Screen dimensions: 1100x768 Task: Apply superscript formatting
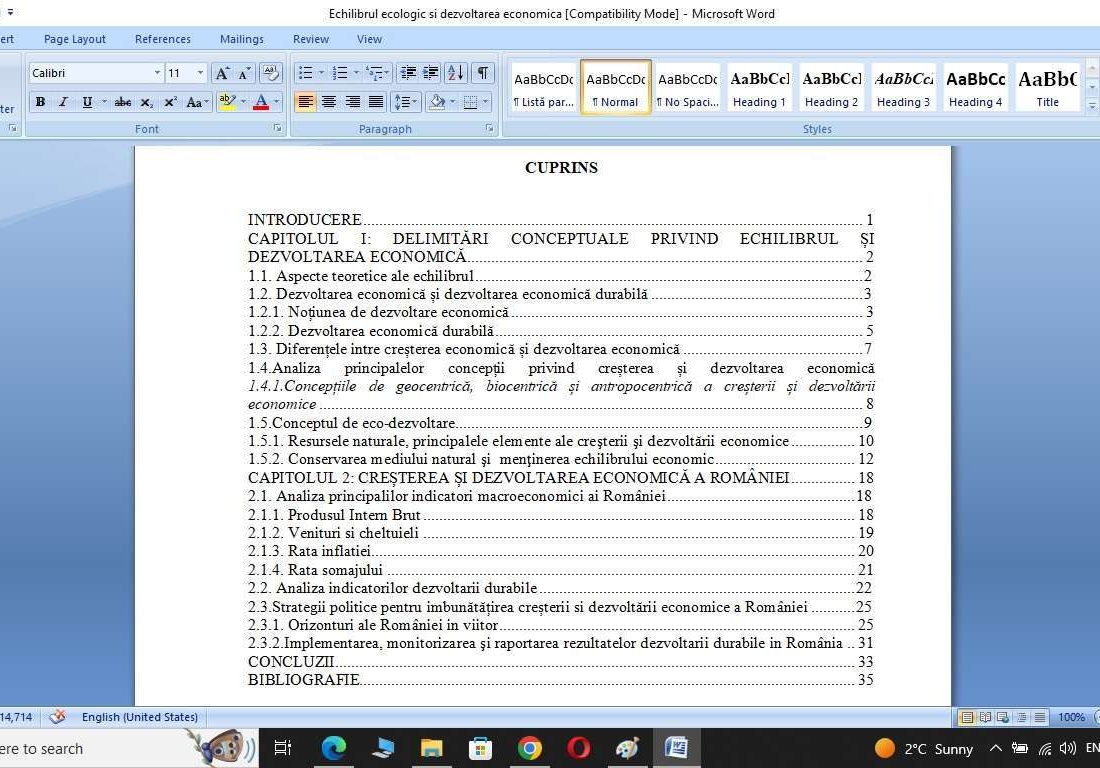[169, 101]
